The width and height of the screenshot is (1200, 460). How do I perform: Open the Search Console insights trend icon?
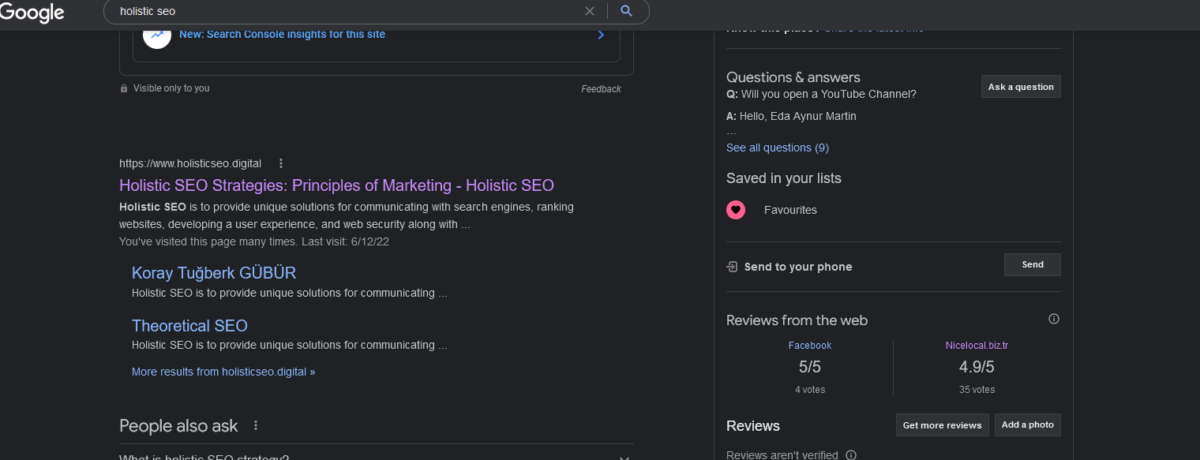157,34
